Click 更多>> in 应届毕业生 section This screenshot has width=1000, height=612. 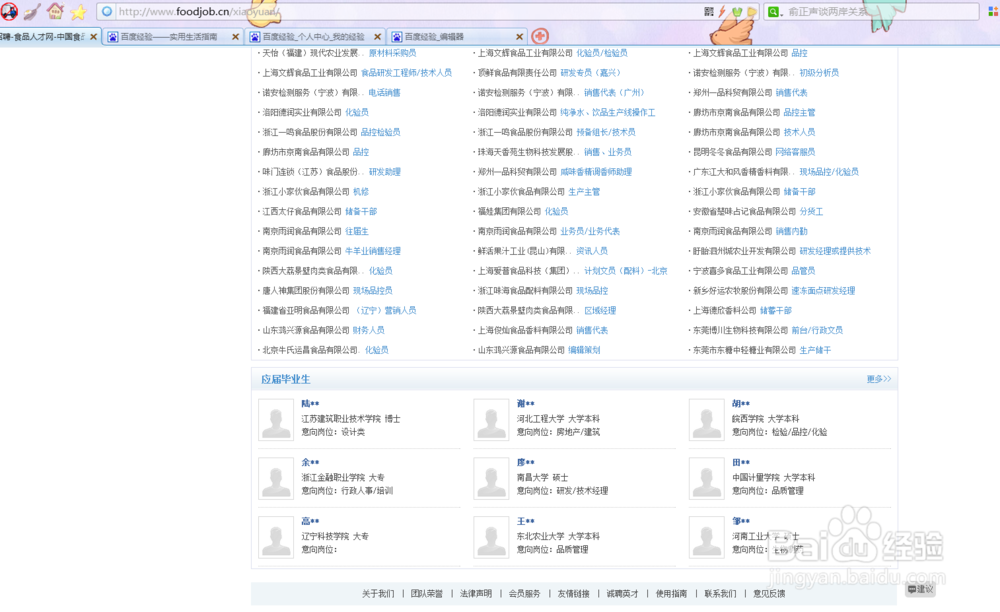(x=879, y=379)
